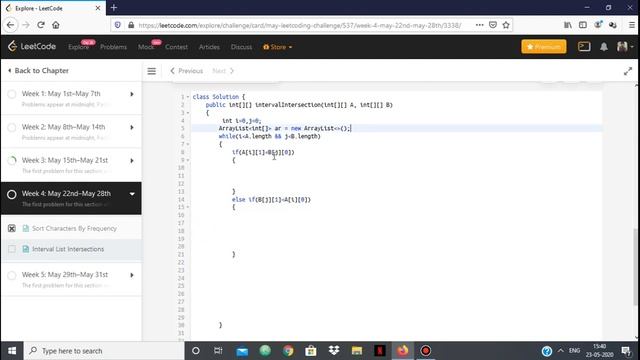Open the browser home page icon
This screenshot has height=360, width=640.
(56, 25)
